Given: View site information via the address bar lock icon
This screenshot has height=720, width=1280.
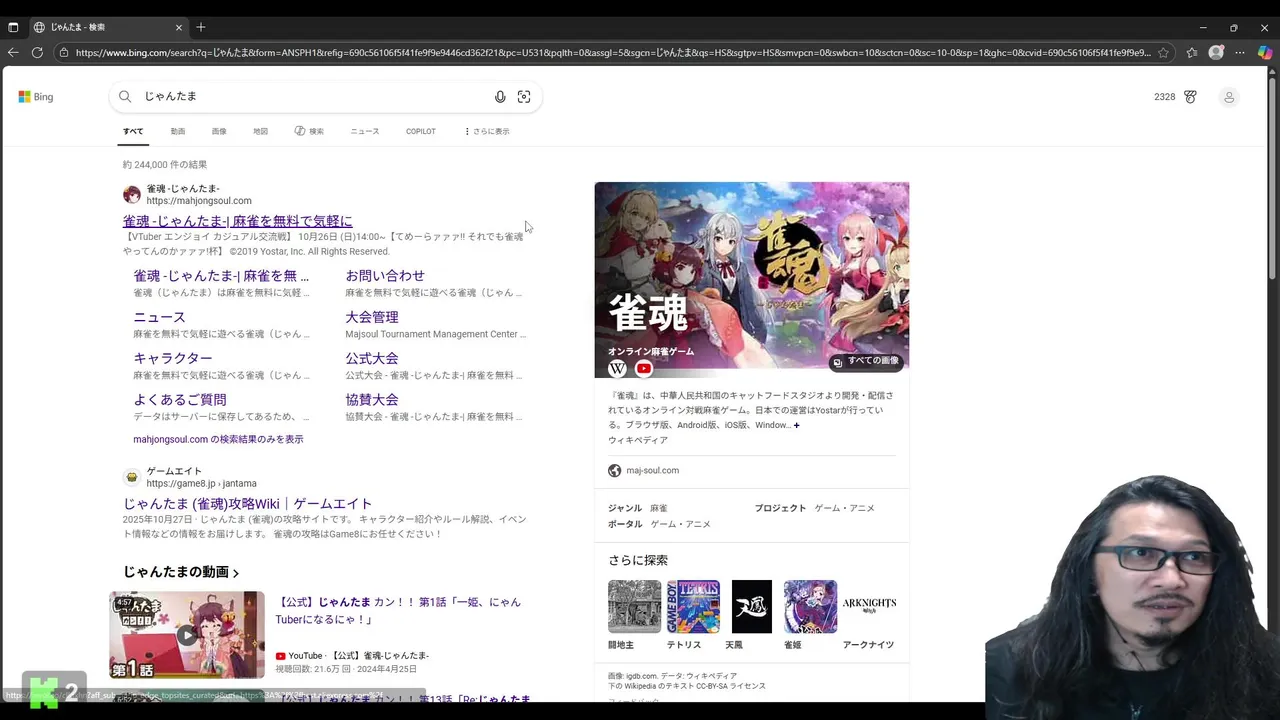Looking at the screenshot, I should [64, 53].
